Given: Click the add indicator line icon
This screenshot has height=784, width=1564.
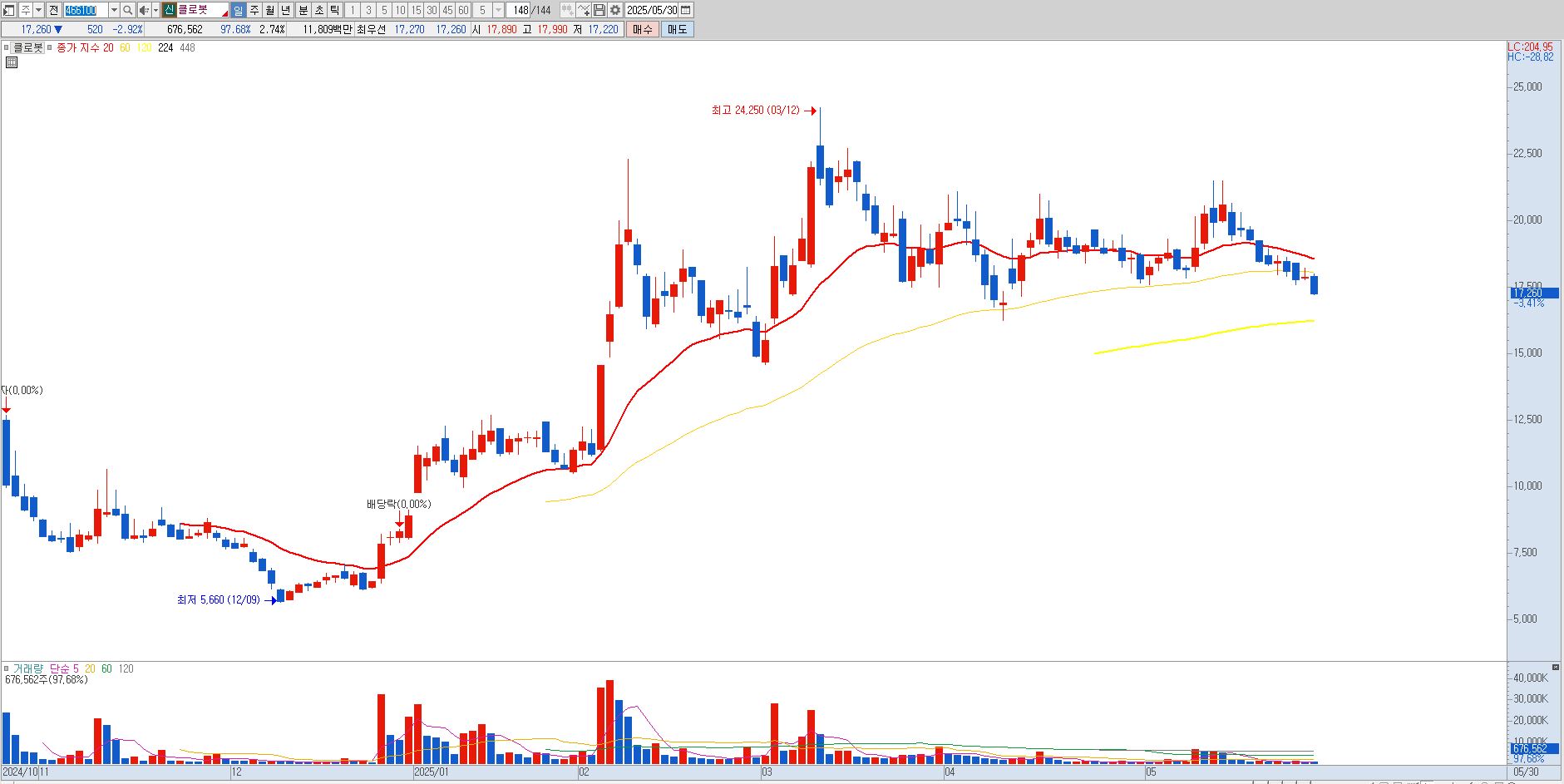Looking at the screenshot, I should point(583,10).
